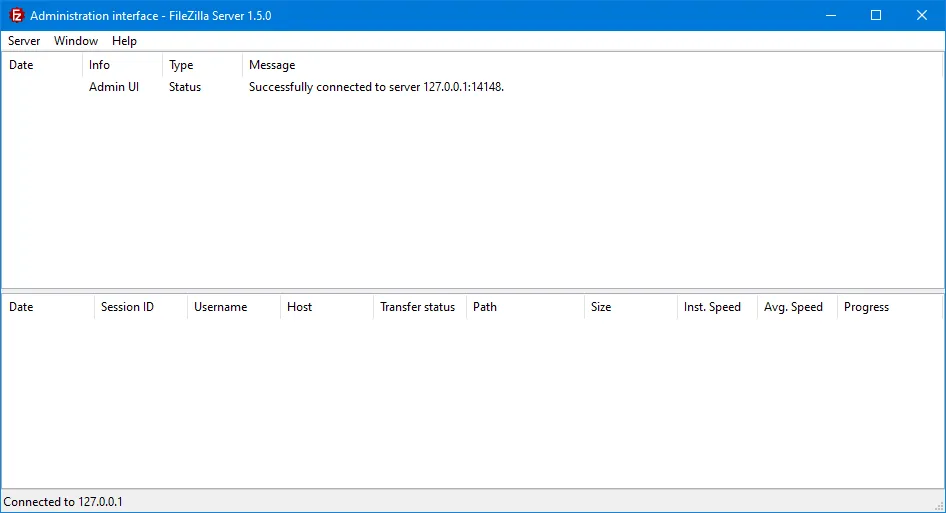946x513 pixels.
Task: Select the 'Admin UI' log cell
Action: 114,87
